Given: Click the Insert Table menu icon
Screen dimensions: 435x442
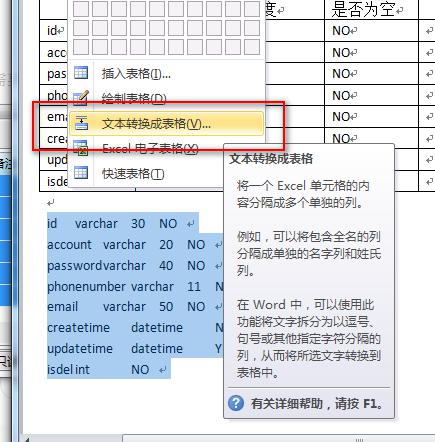Looking at the screenshot, I should point(81,73).
